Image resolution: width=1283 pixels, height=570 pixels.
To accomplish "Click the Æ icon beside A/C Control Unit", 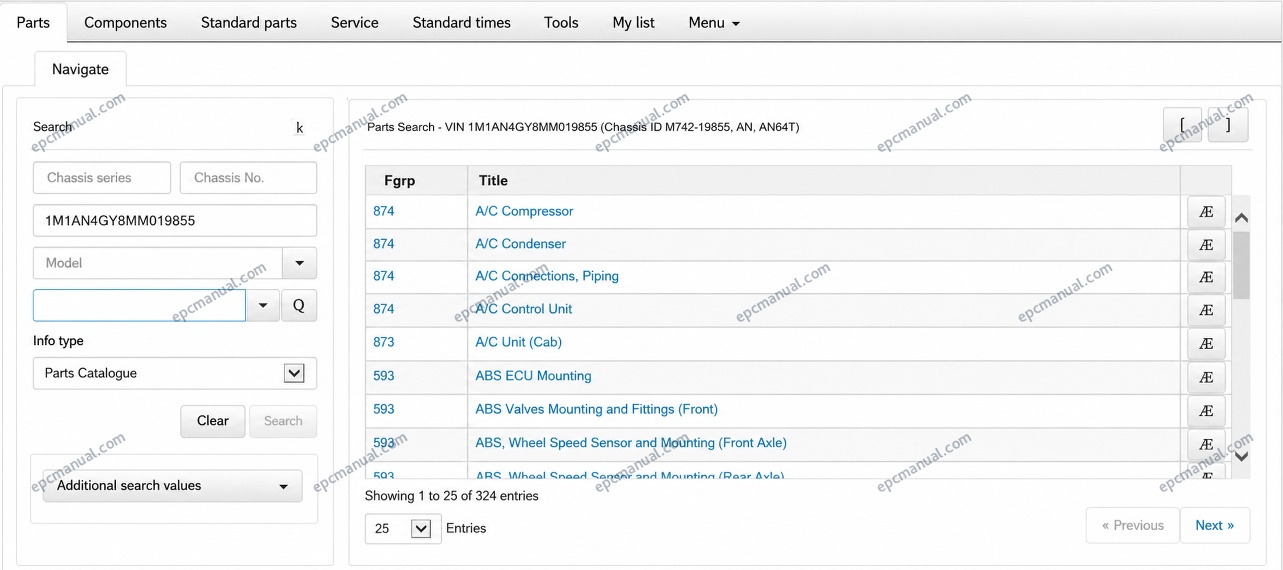I will pyautogui.click(x=1206, y=310).
